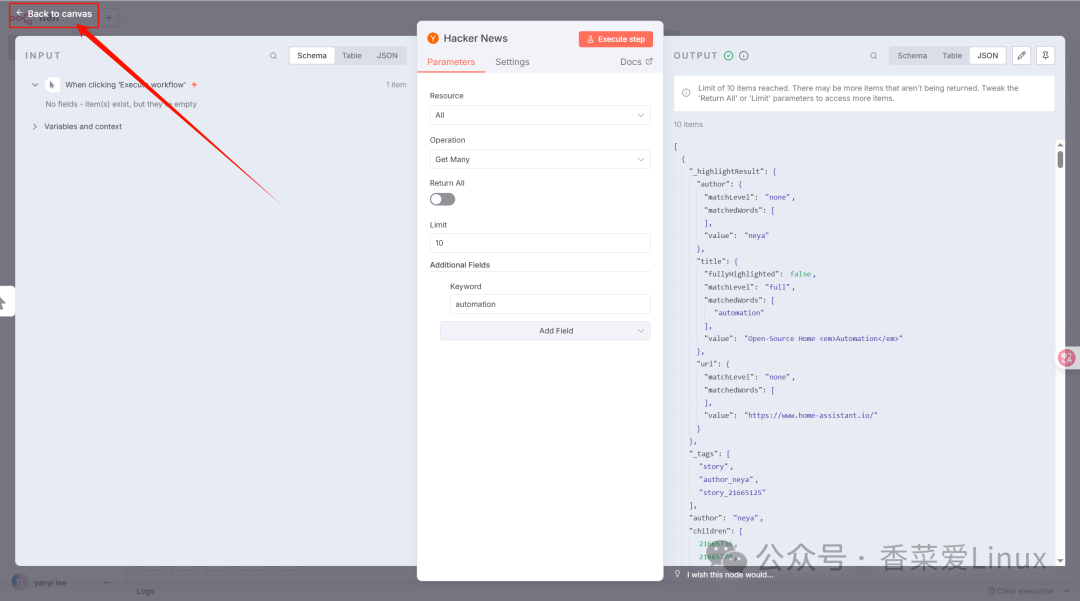Screen dimensions: 1080x601
Task: Expand Variables and context section
Action: tap(34, 127)
